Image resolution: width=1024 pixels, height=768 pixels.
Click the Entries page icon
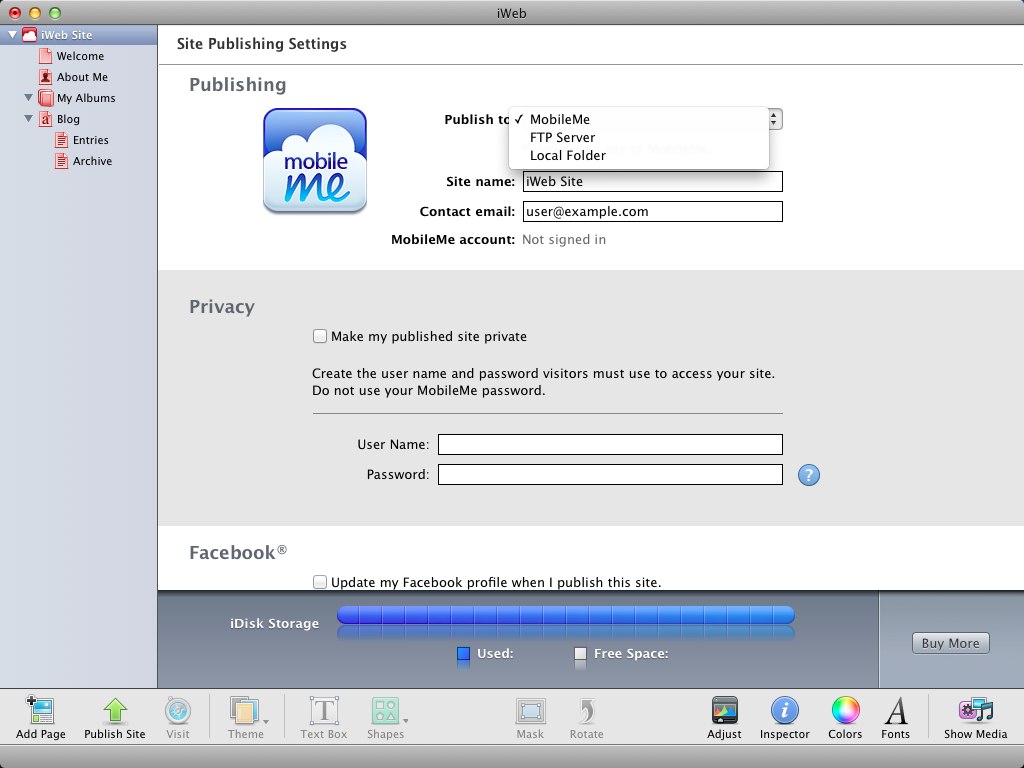pyautogui.click(x=61, y=140)
